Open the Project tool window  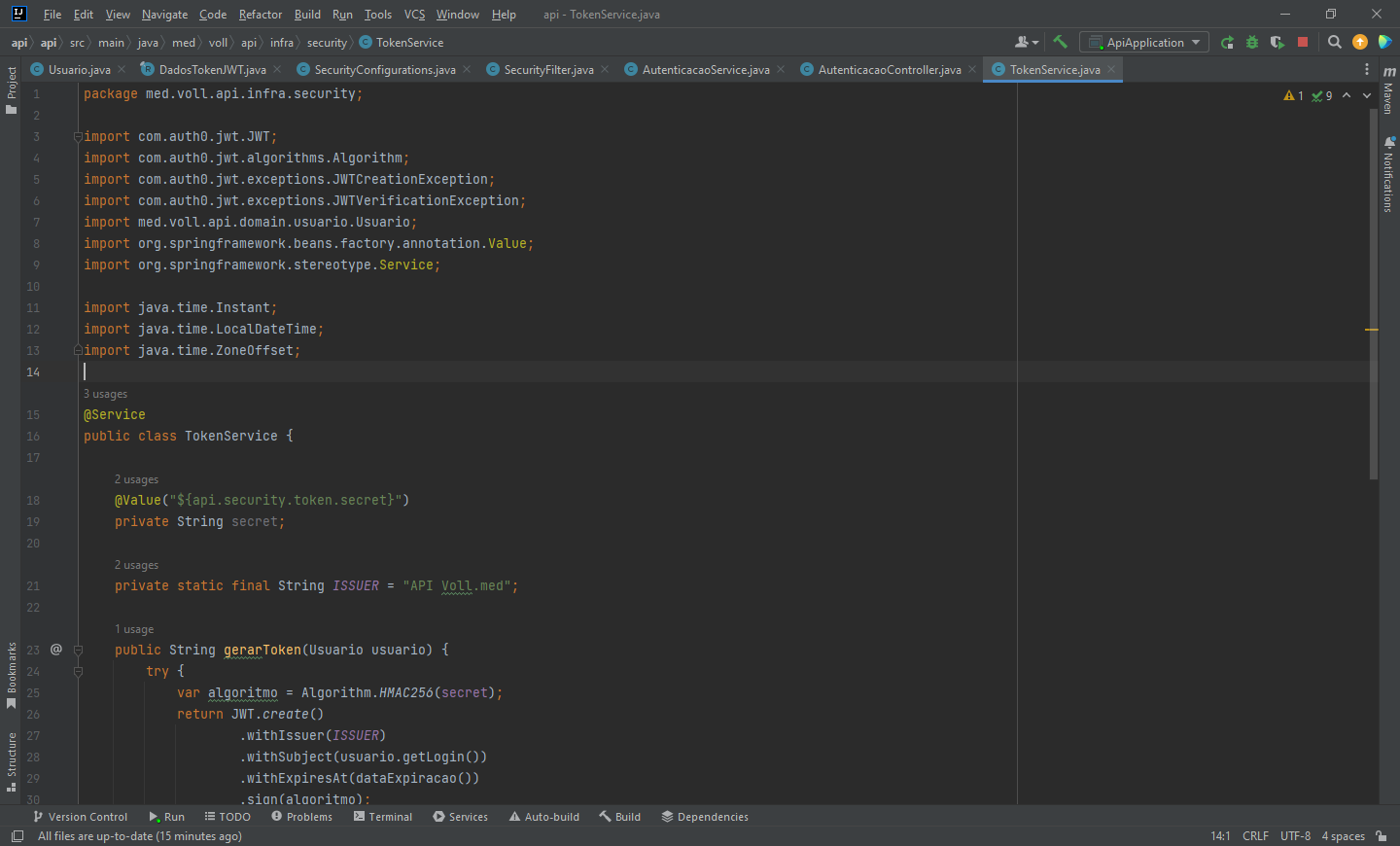12,90
